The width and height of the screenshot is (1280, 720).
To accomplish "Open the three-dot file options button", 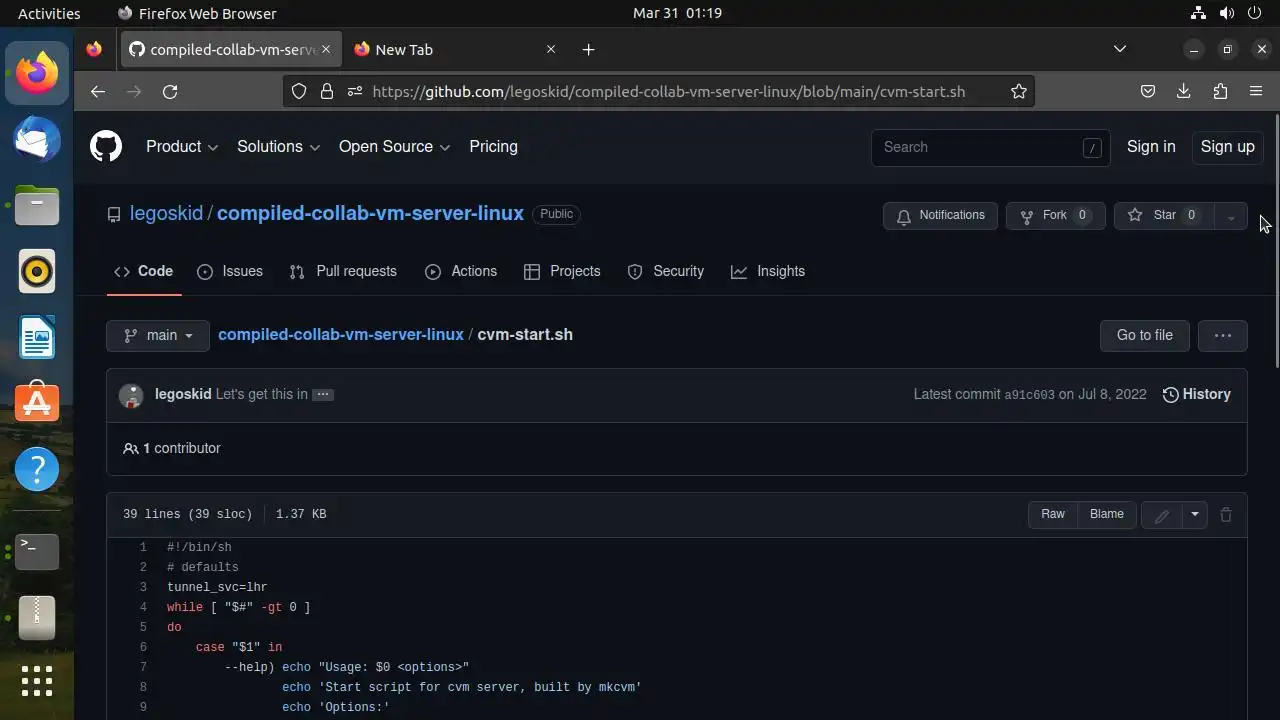I will [x=1222, y=335].
